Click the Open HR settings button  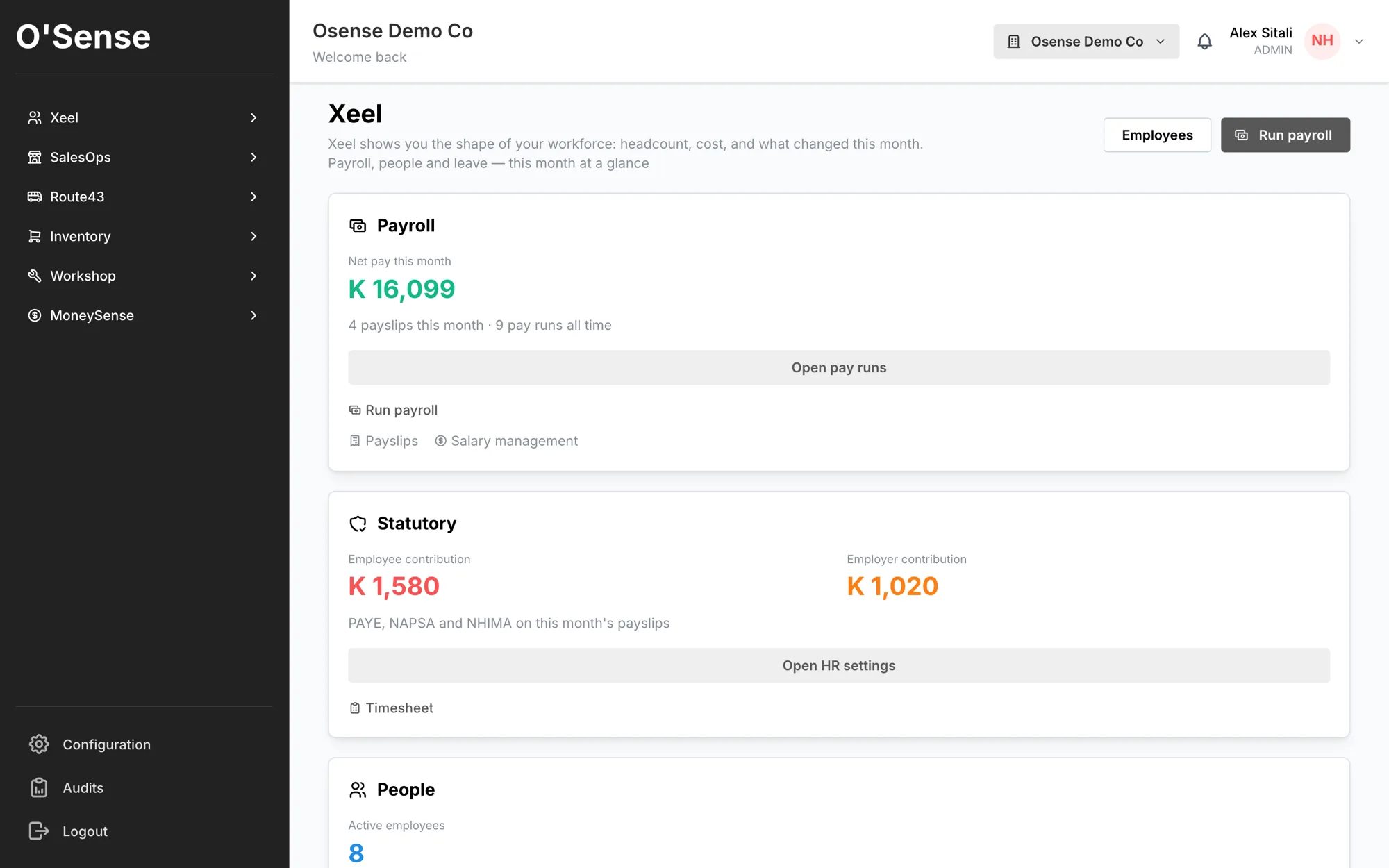tap(839, 665)
